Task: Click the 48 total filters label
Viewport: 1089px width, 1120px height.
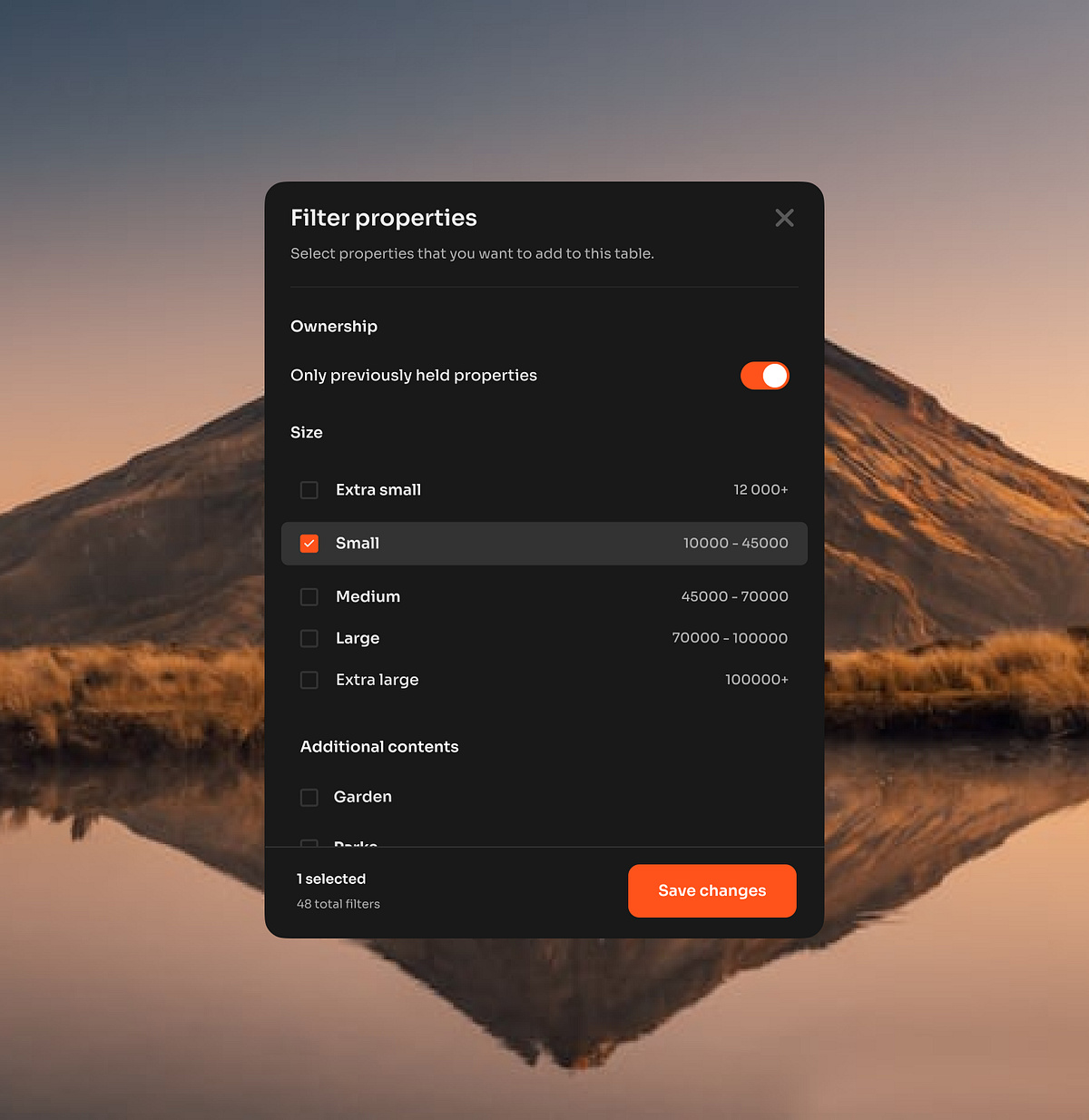Action: point(338,903)
